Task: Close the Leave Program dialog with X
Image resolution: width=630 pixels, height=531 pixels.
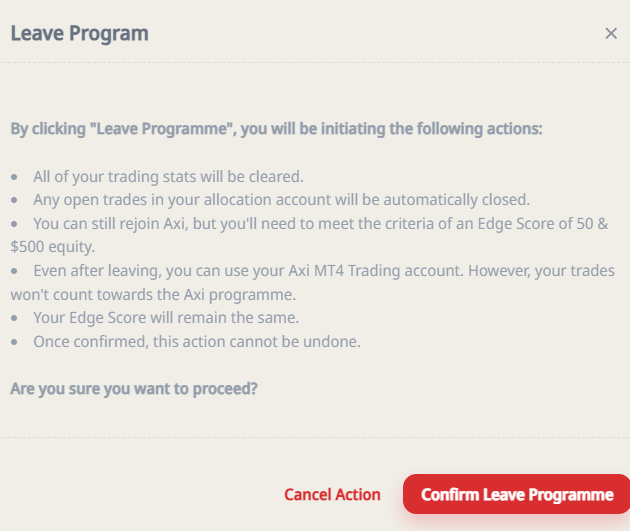Action: [x=611, y=33]
